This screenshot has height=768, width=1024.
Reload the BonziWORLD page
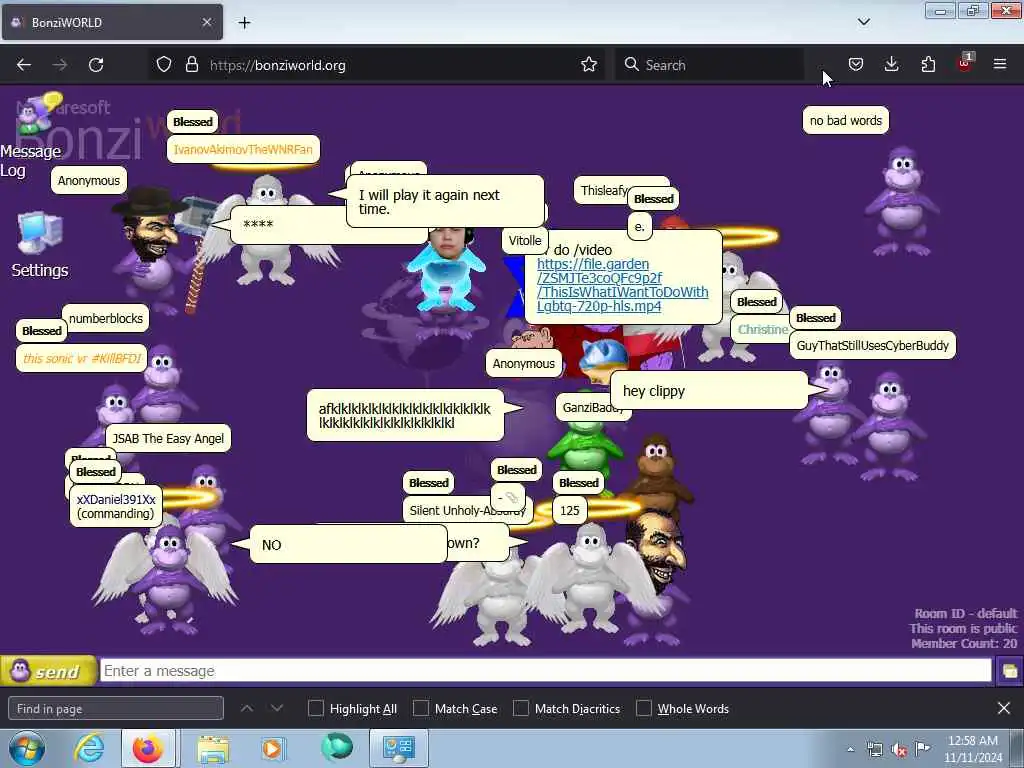[96, 65]
